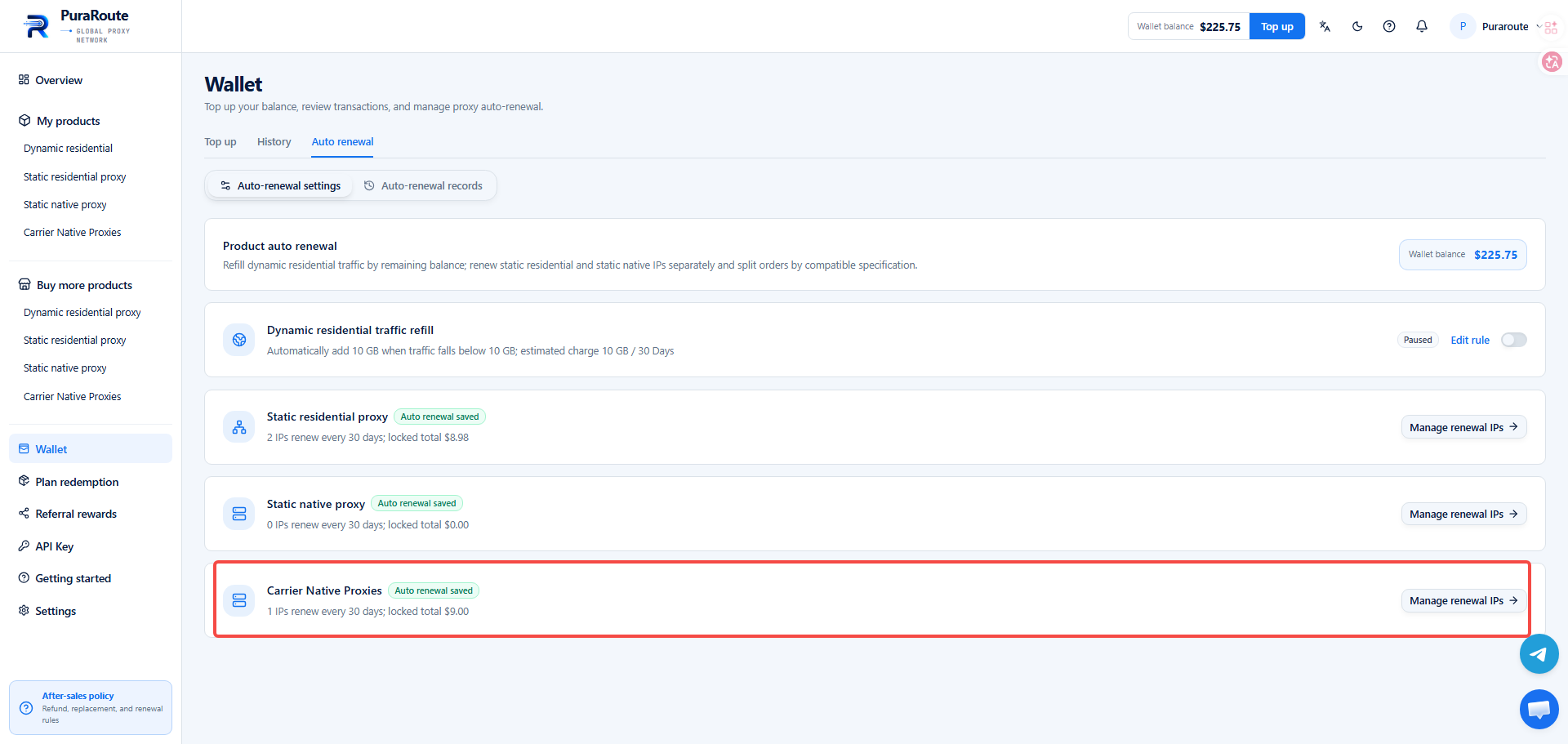The width and height of the screenshot is (1568, 744).
Task: Enable the Dynamic residential traffic refill switch
Action: [x=1513, y=340]
